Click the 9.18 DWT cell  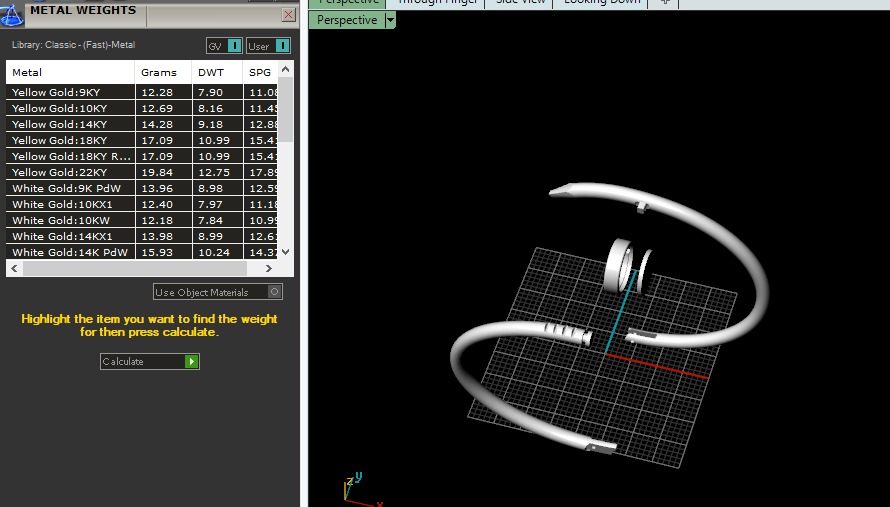[218, 124]
